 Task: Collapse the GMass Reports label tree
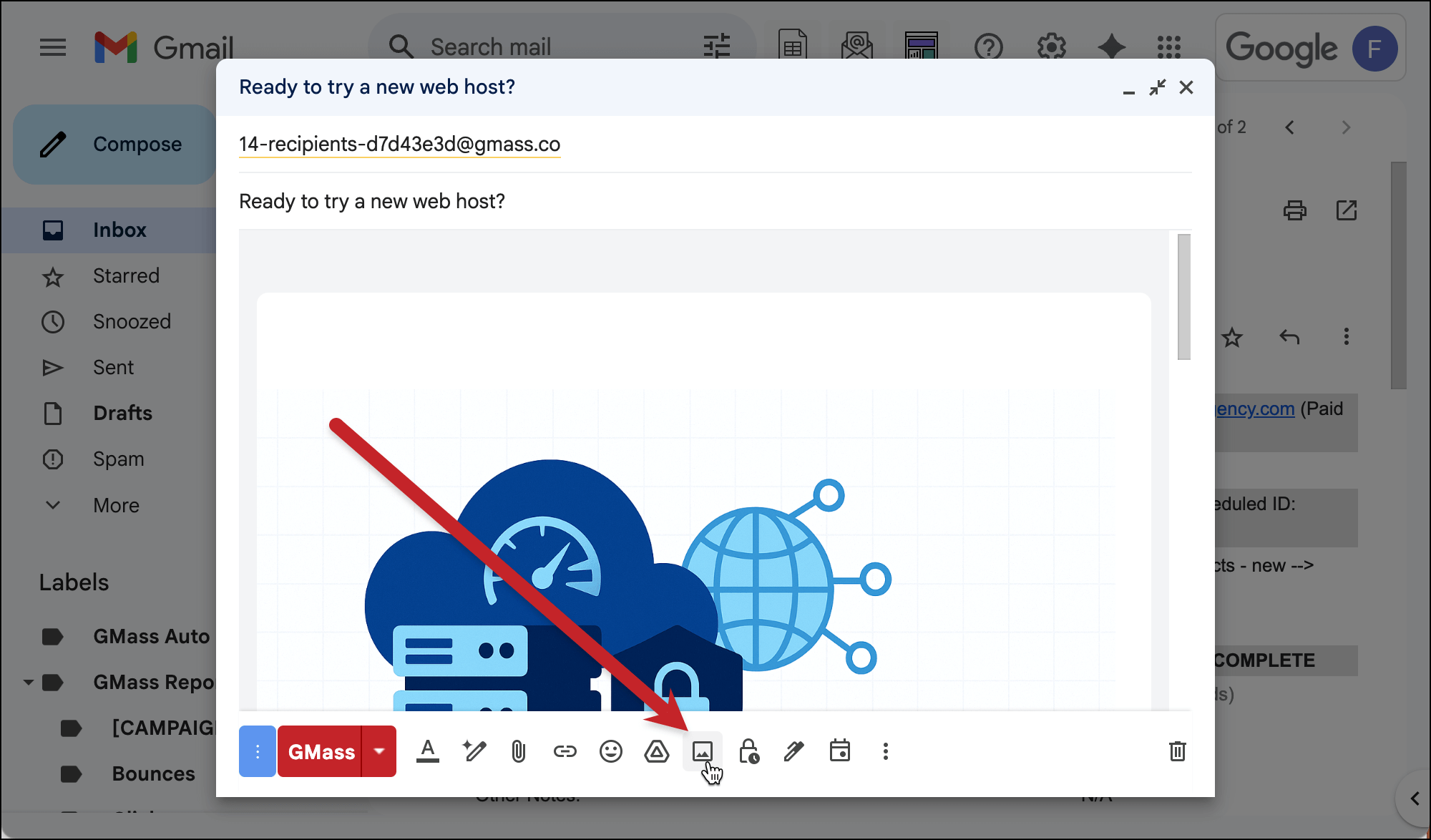28,683
